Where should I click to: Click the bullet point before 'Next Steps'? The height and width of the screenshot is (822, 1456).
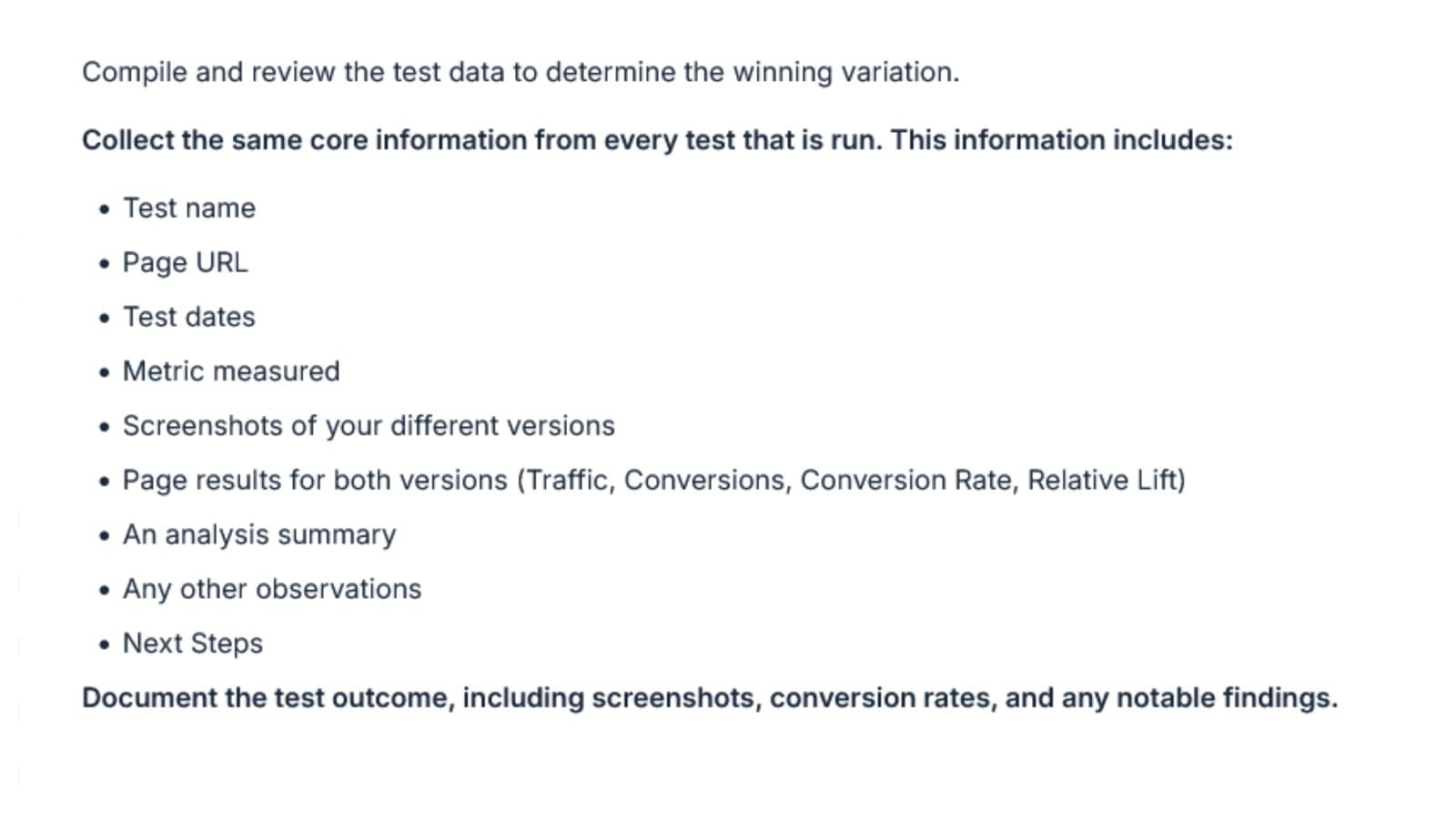pyautogui.click(x=105, y=644)
